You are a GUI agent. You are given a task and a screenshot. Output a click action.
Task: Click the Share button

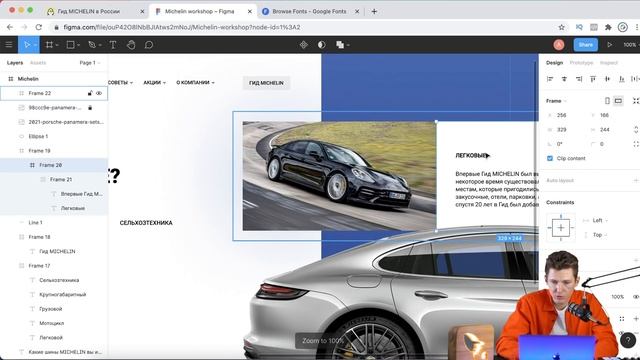point(585,45)
